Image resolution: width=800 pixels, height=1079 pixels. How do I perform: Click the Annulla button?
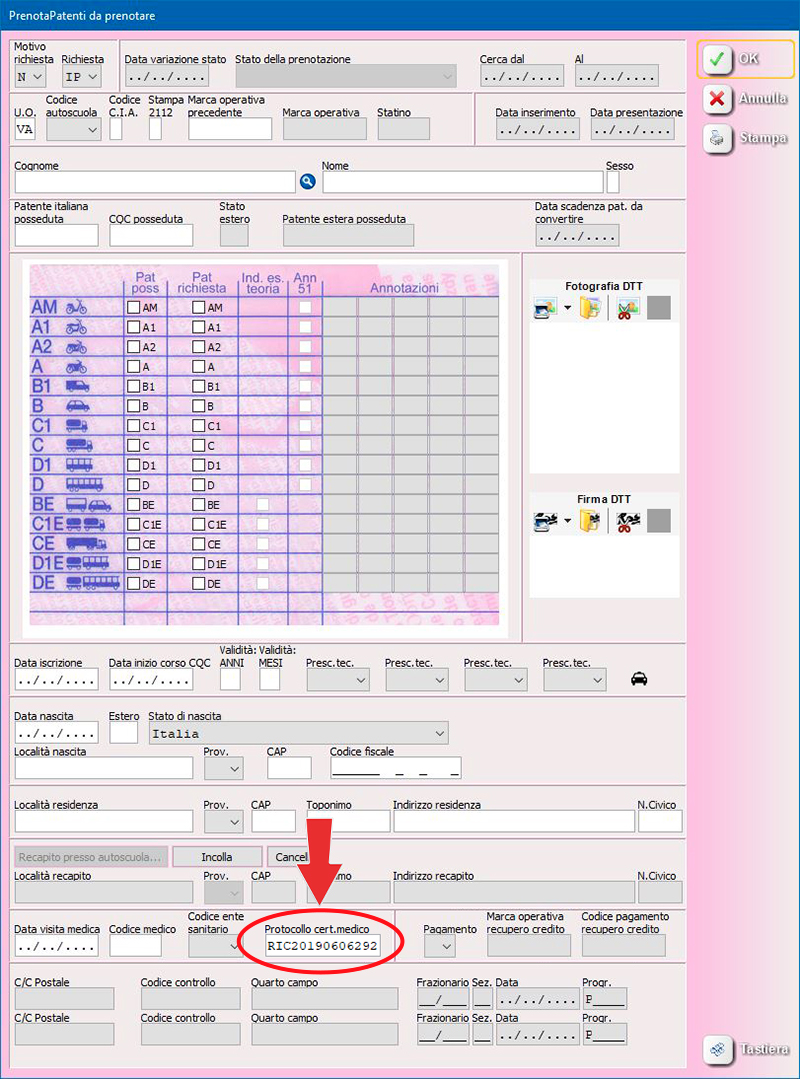tap(745, 99)
